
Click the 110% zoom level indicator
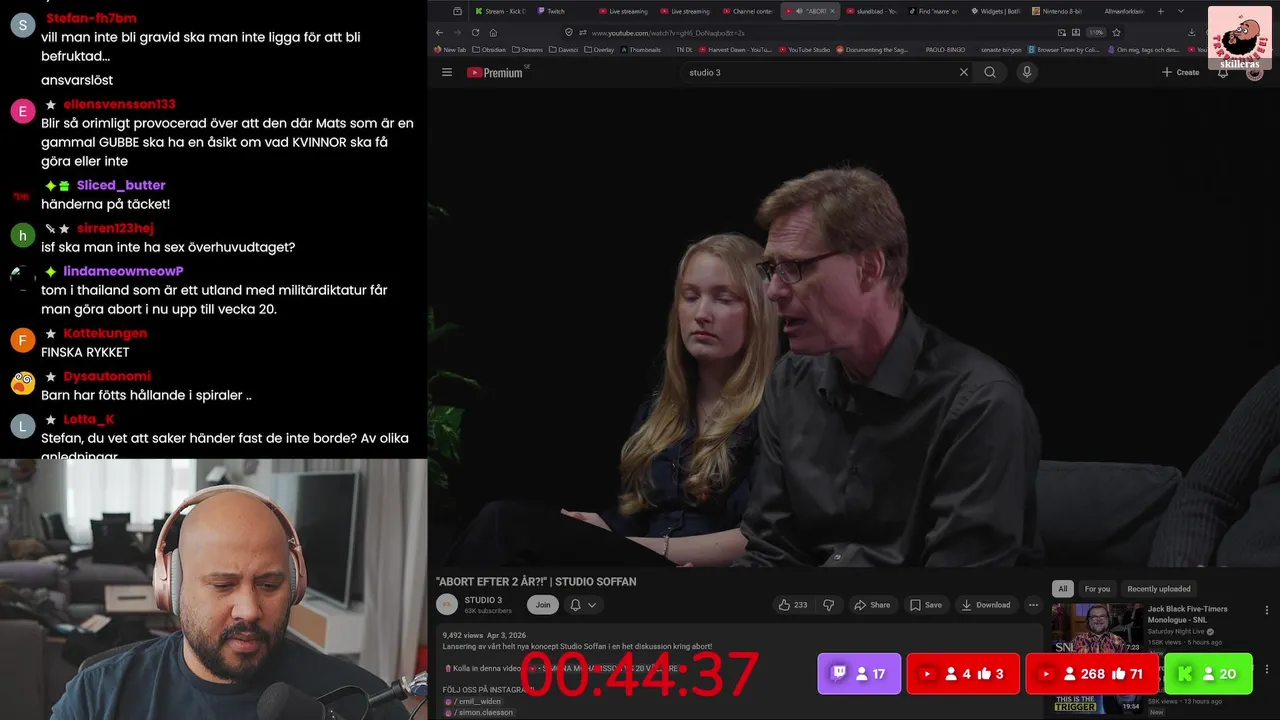pyautogui.click(x=1097, y=32)
